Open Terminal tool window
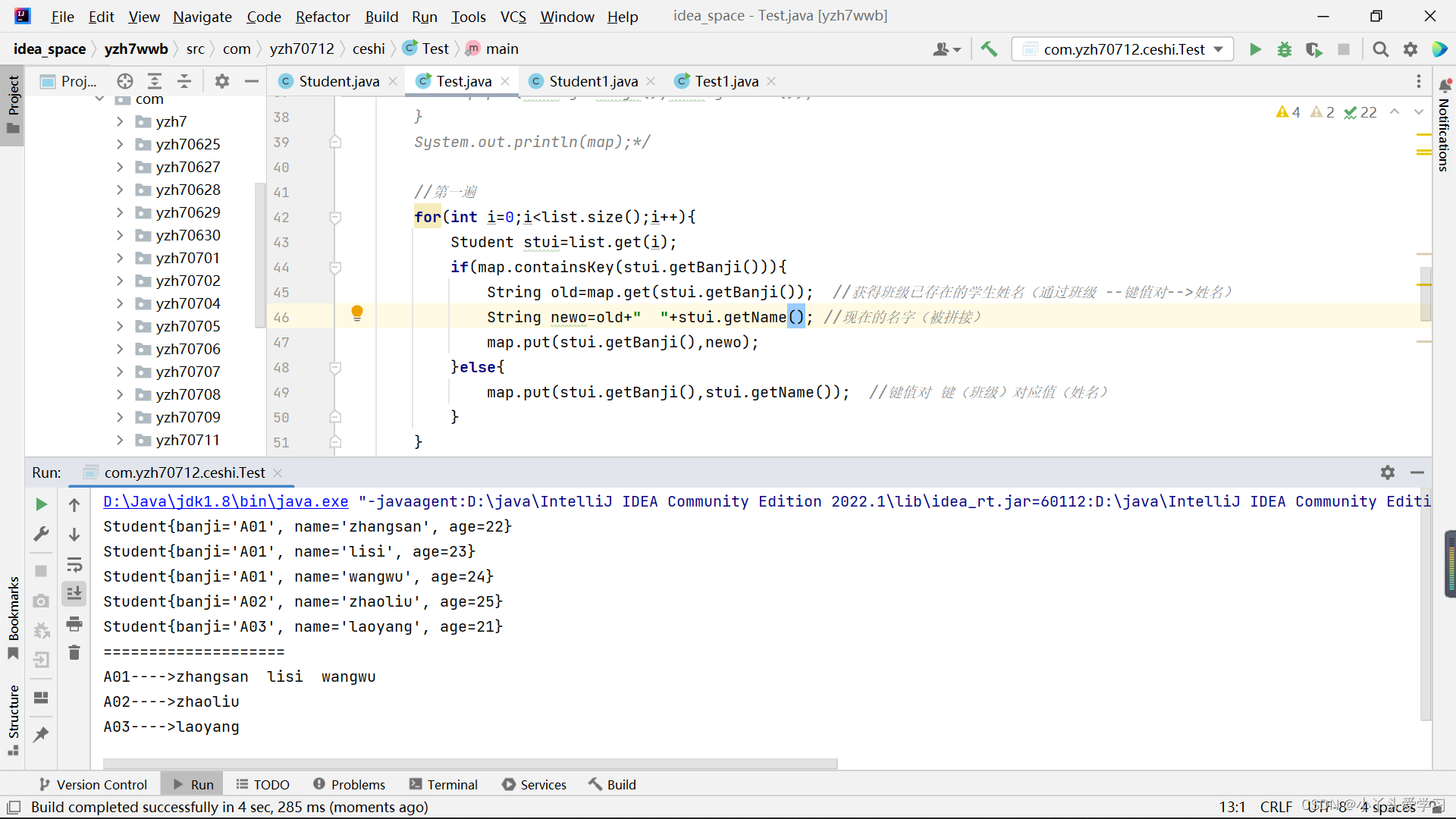 click(x=444, y=785)
